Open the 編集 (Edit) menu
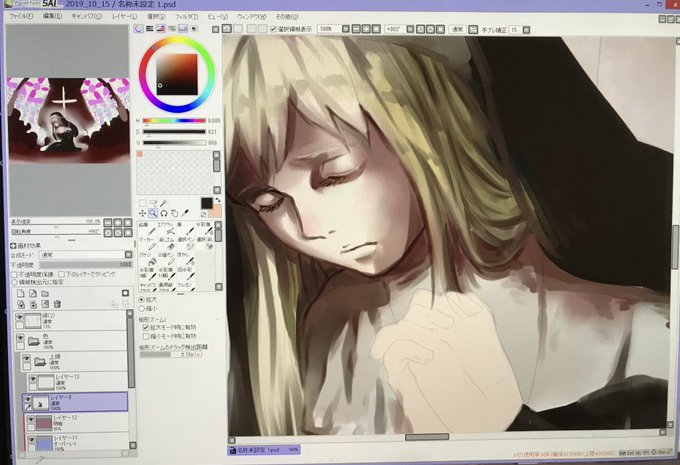The width and height of the screenshot is (680, 465). pyautogui.click(x=52, y=16)
